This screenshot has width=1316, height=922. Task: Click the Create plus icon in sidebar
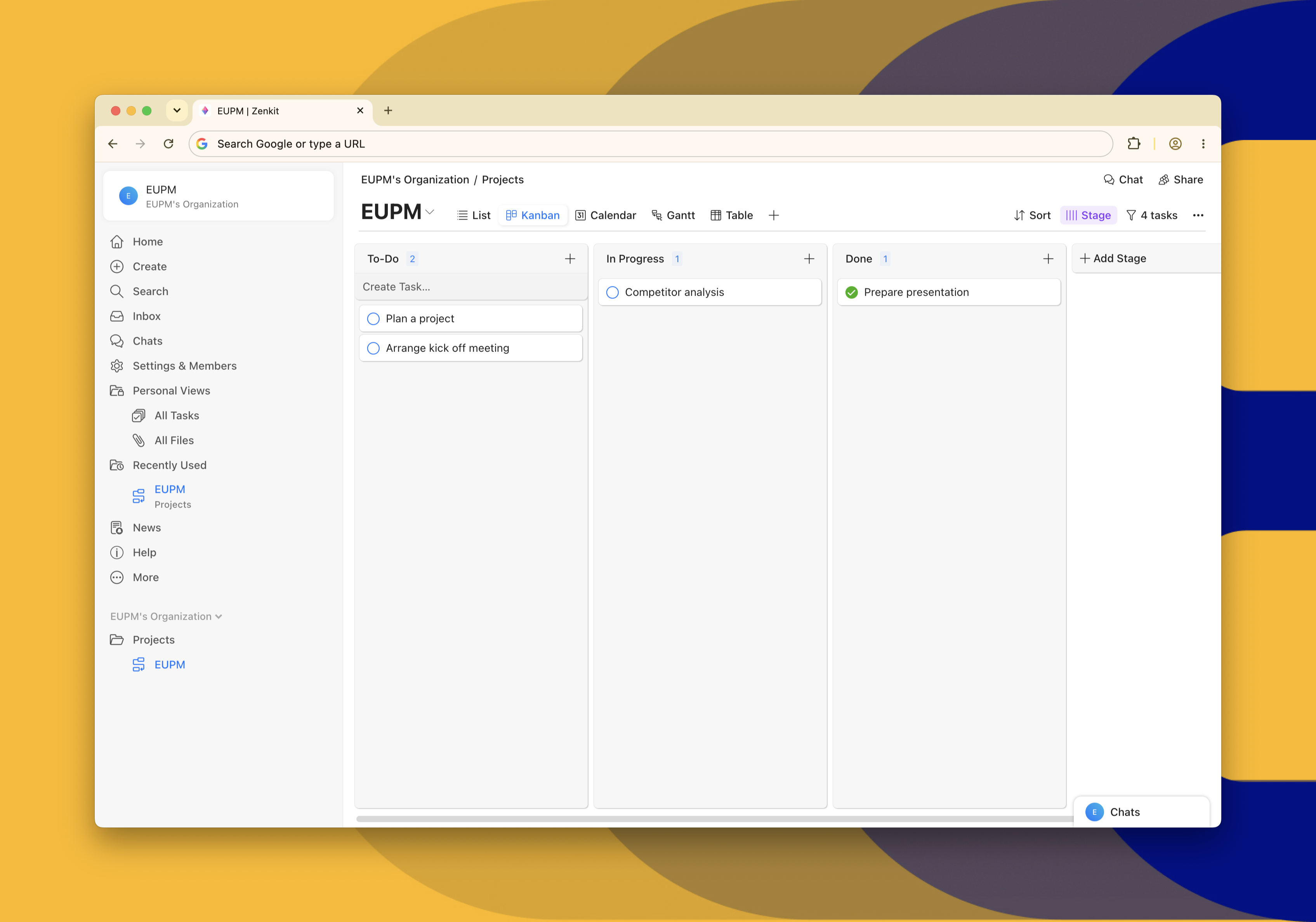pyautogui.click(x=117, y=267)
